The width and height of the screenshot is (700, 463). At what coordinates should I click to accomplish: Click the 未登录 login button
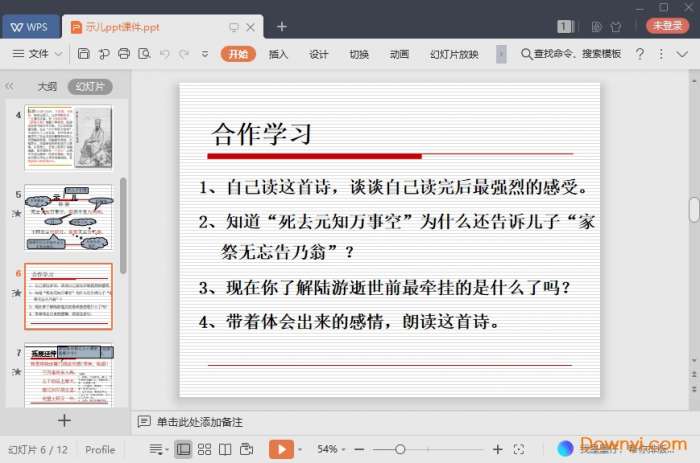[x=667, y=26]
